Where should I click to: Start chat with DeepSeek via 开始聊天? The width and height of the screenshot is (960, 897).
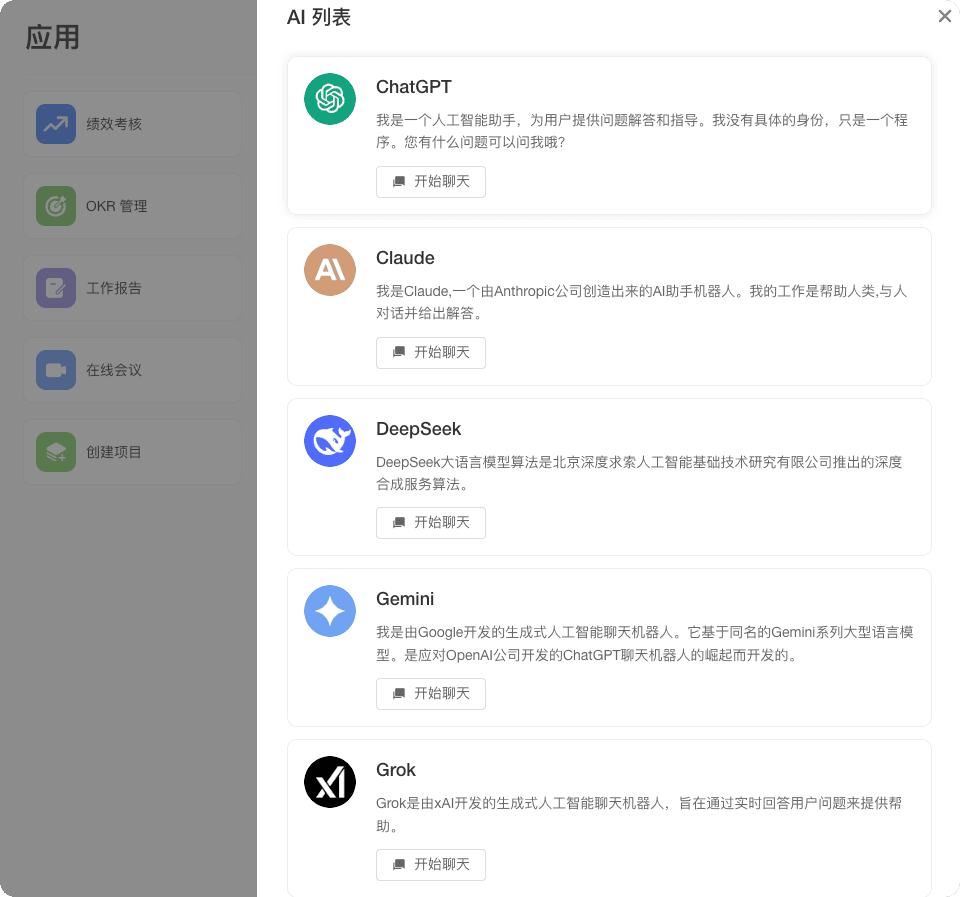(431, 523)
